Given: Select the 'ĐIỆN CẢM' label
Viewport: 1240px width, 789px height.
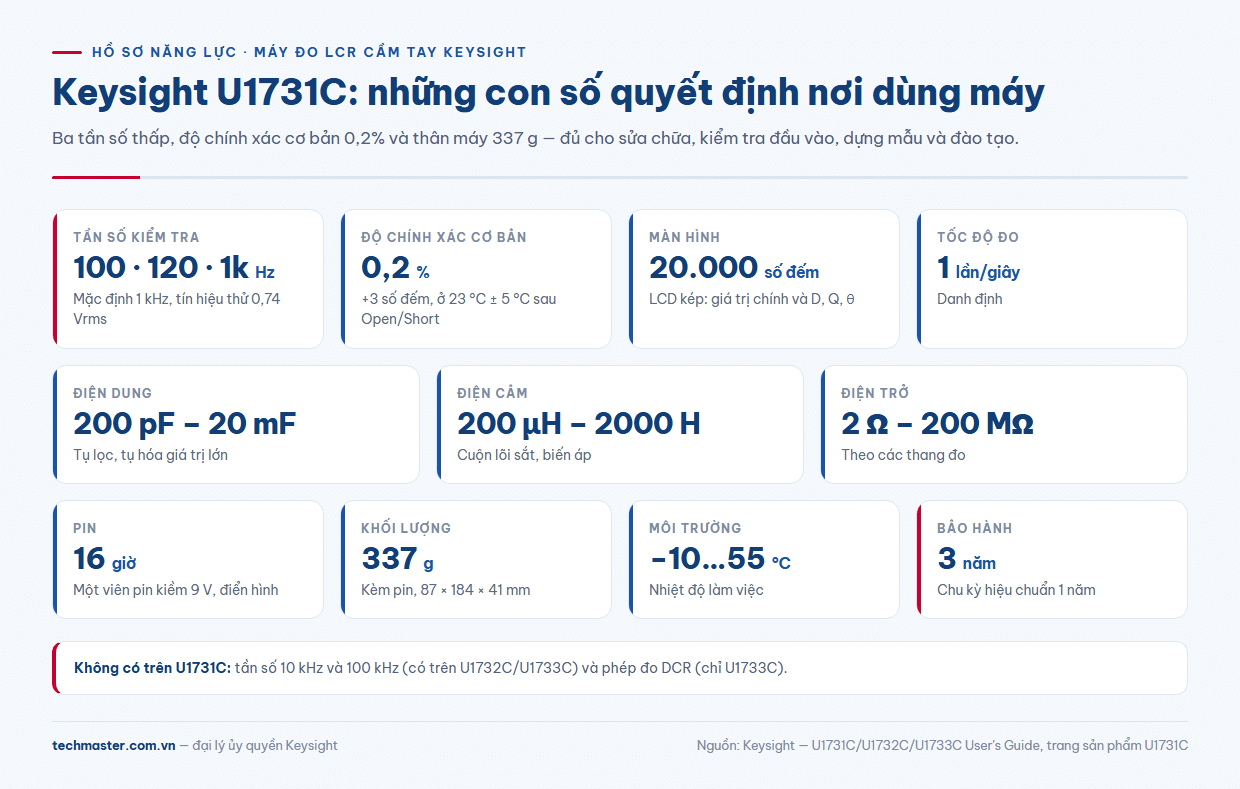Looking at the screenshot, I should pos(492,393).
